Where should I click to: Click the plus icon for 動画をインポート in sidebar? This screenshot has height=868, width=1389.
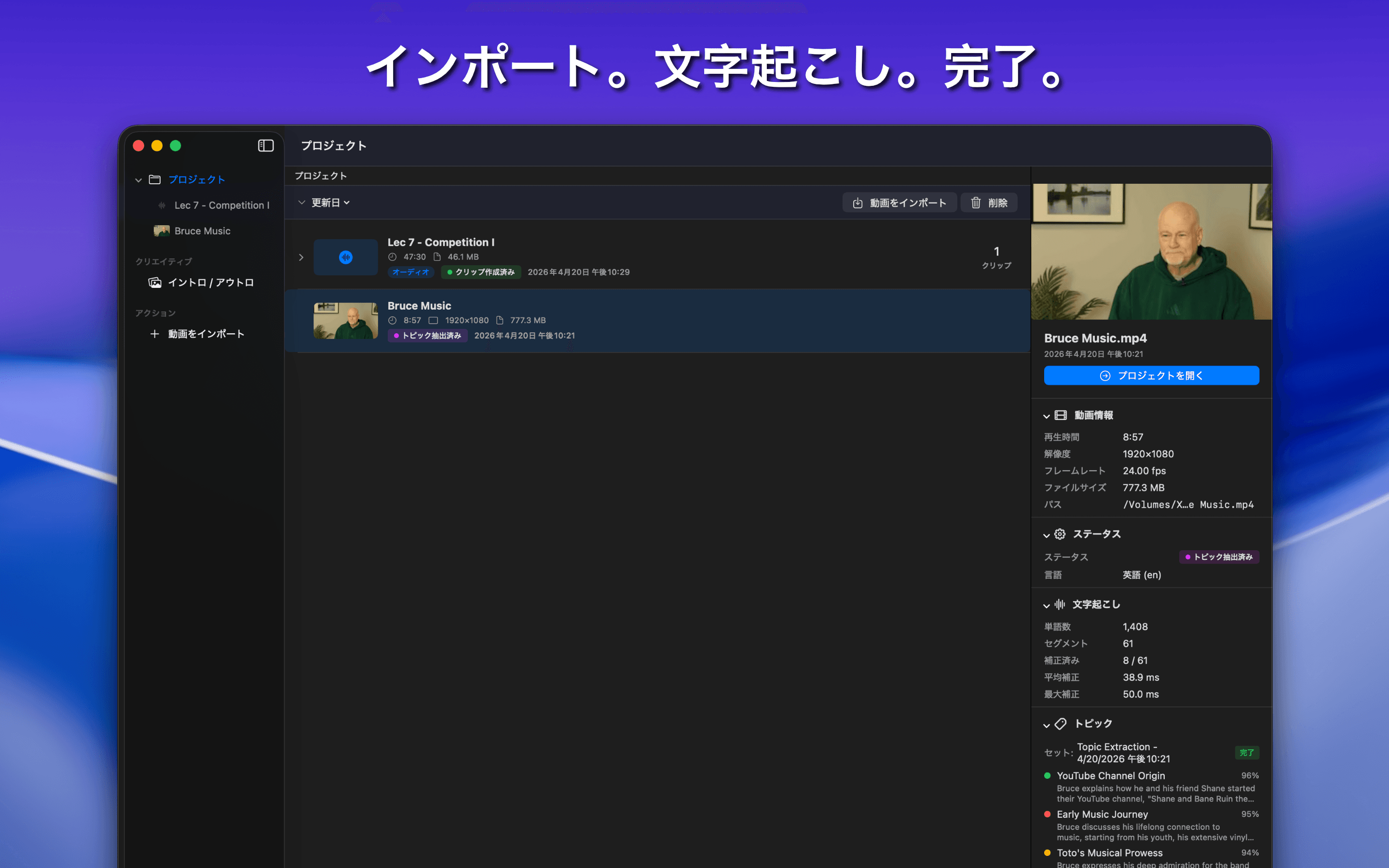154,334
